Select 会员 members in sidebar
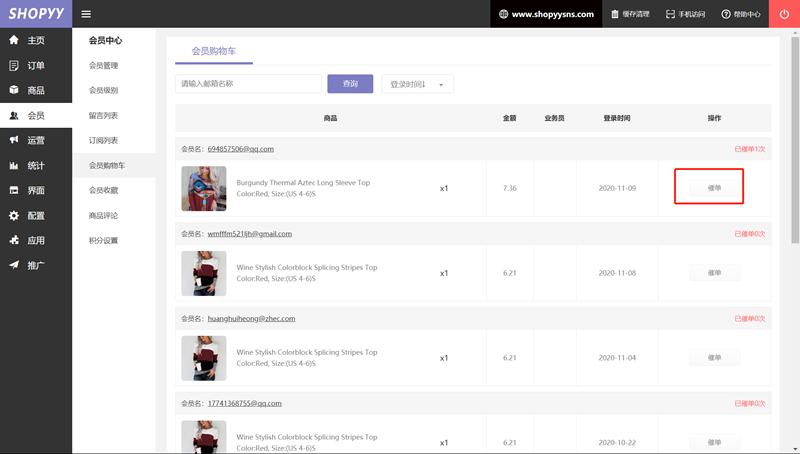The height and width of the screenshot is (454, 800). point(36,115)
